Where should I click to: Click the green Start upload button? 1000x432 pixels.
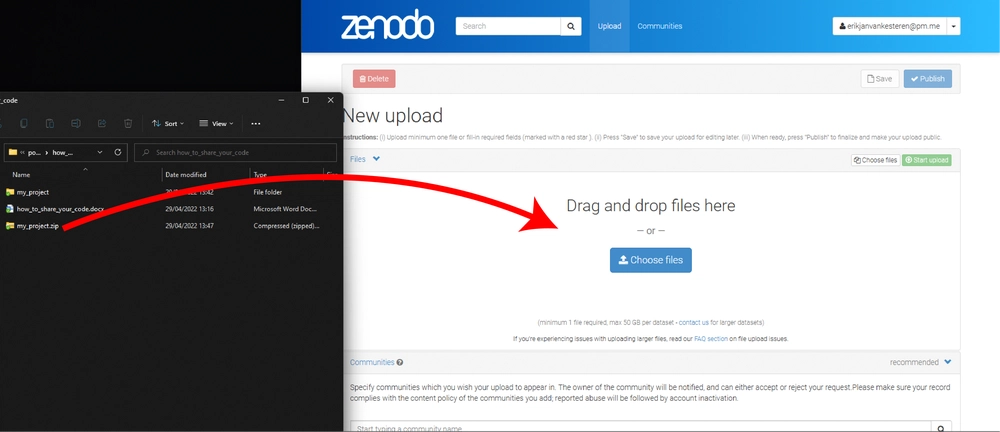pos(927,160)
